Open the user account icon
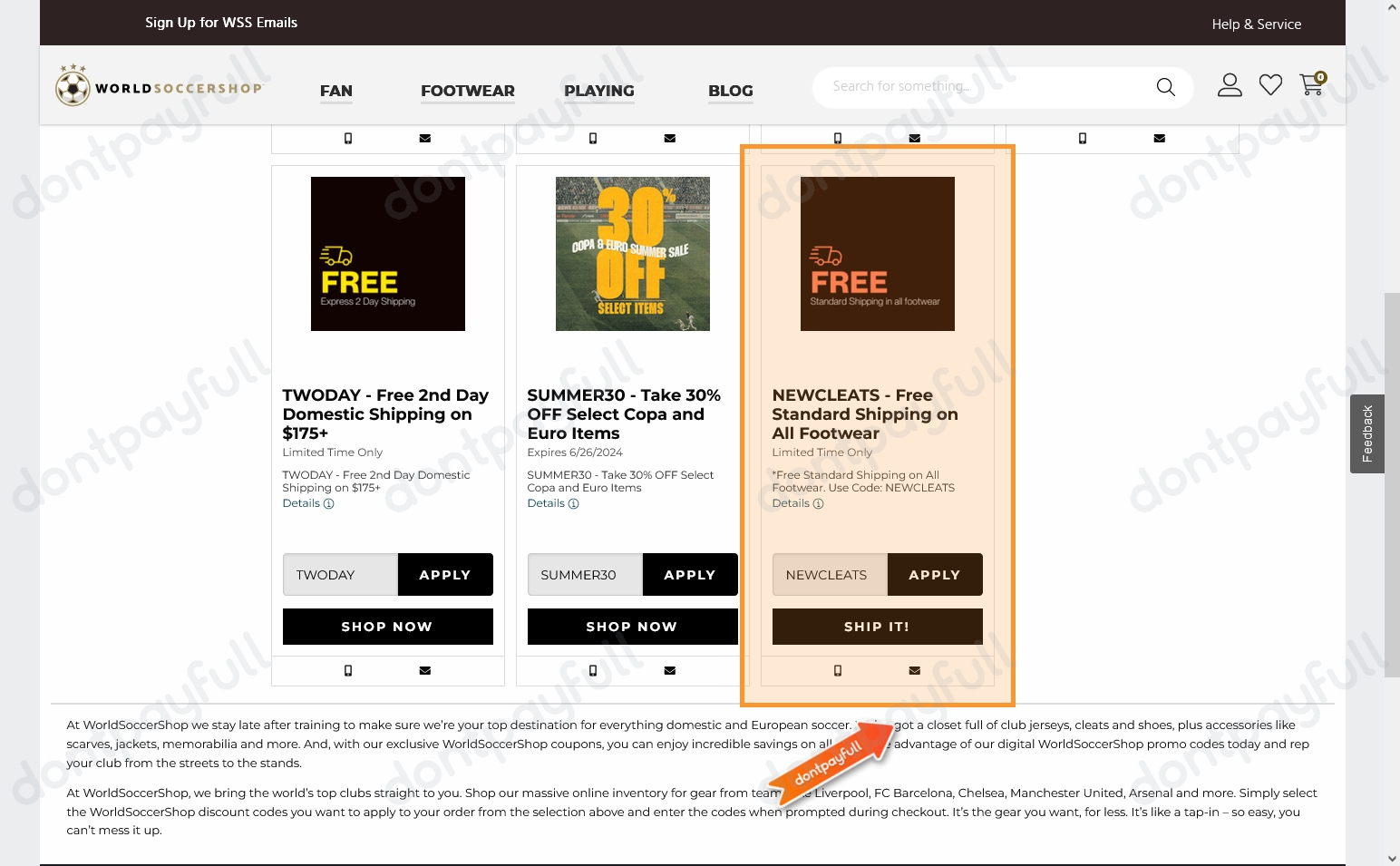 click(x=1229, y=85)
